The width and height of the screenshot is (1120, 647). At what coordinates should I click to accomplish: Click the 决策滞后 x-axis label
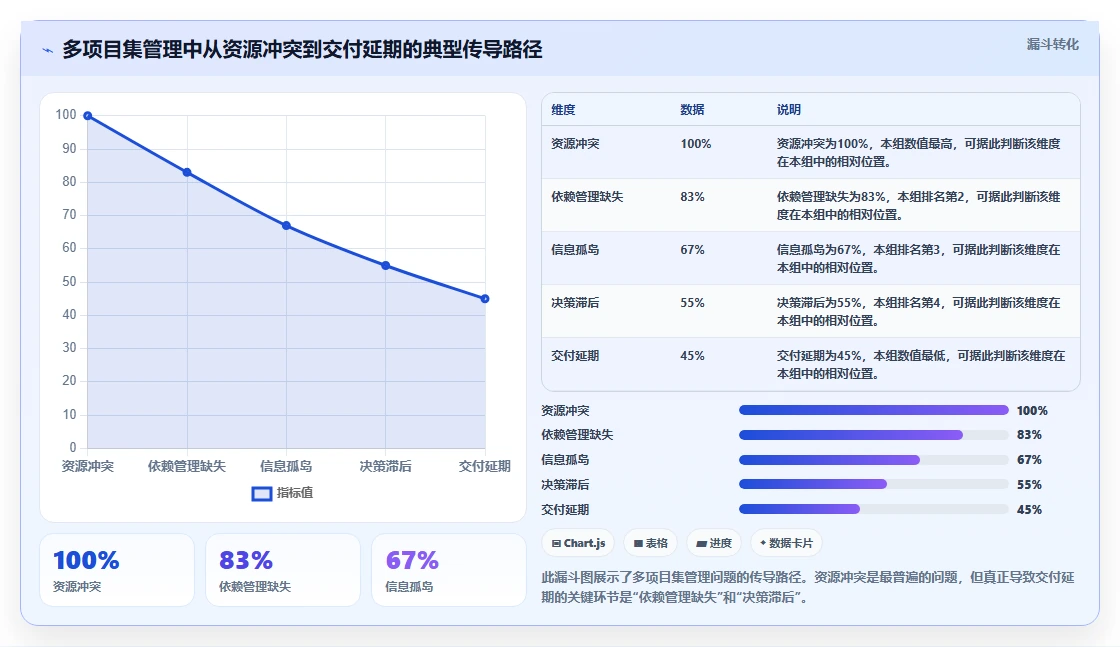(x=386, y=466)
